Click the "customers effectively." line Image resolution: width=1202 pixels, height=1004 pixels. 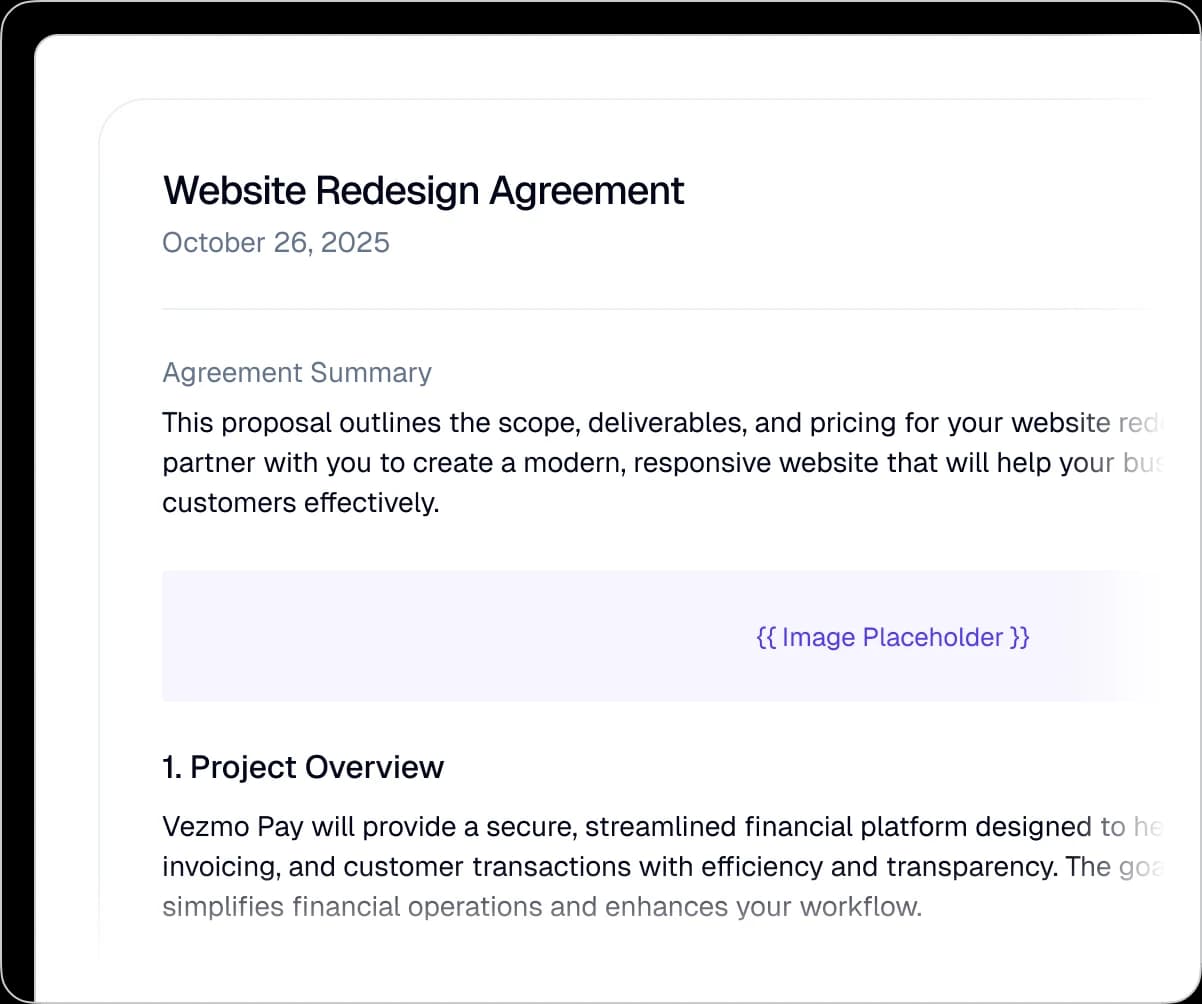(300, 503)
